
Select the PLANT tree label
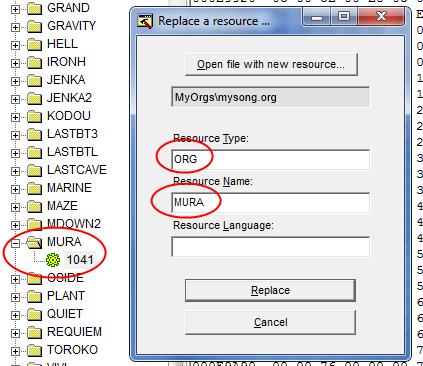pyautogui.click(x=66, y=296)
